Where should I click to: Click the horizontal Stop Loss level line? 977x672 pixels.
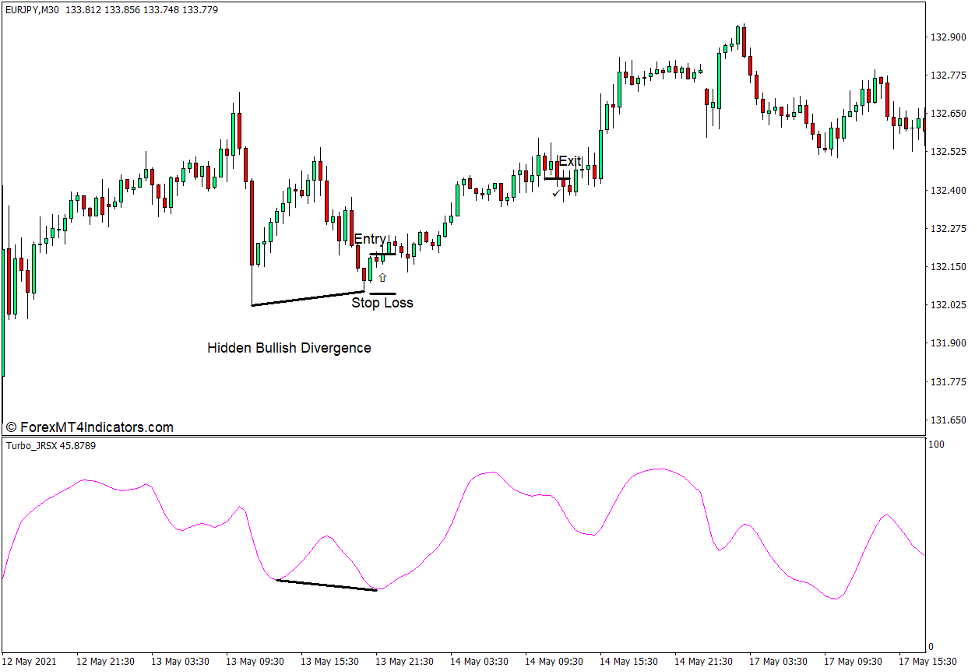click(383, 291)
